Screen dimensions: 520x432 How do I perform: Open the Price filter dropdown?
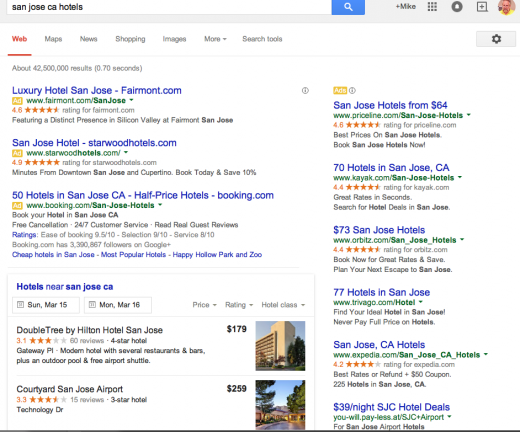204,305
